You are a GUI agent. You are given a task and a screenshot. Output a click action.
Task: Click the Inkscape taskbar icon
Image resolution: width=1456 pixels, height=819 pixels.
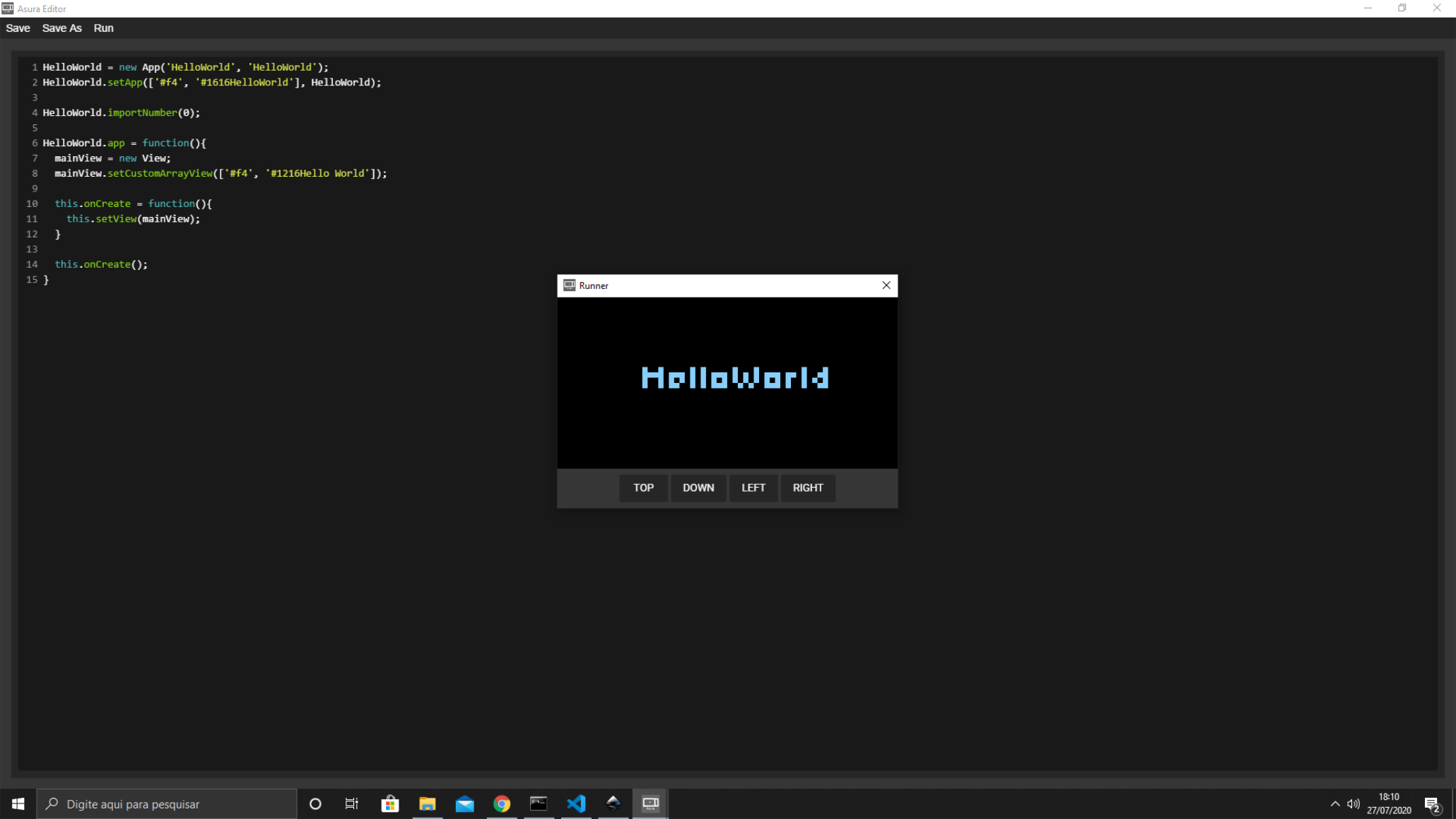(613, 803)
